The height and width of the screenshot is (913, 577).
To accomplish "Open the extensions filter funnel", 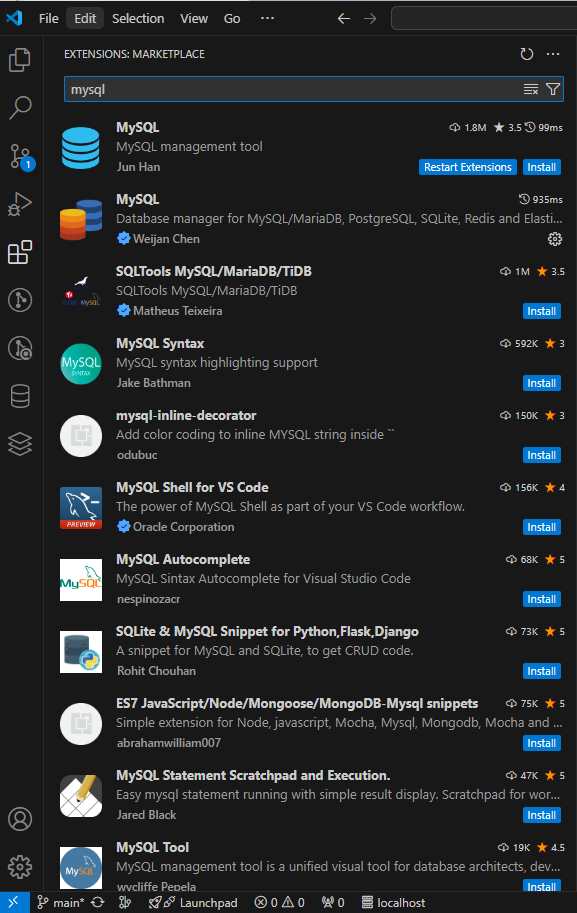I will [553, 89].
